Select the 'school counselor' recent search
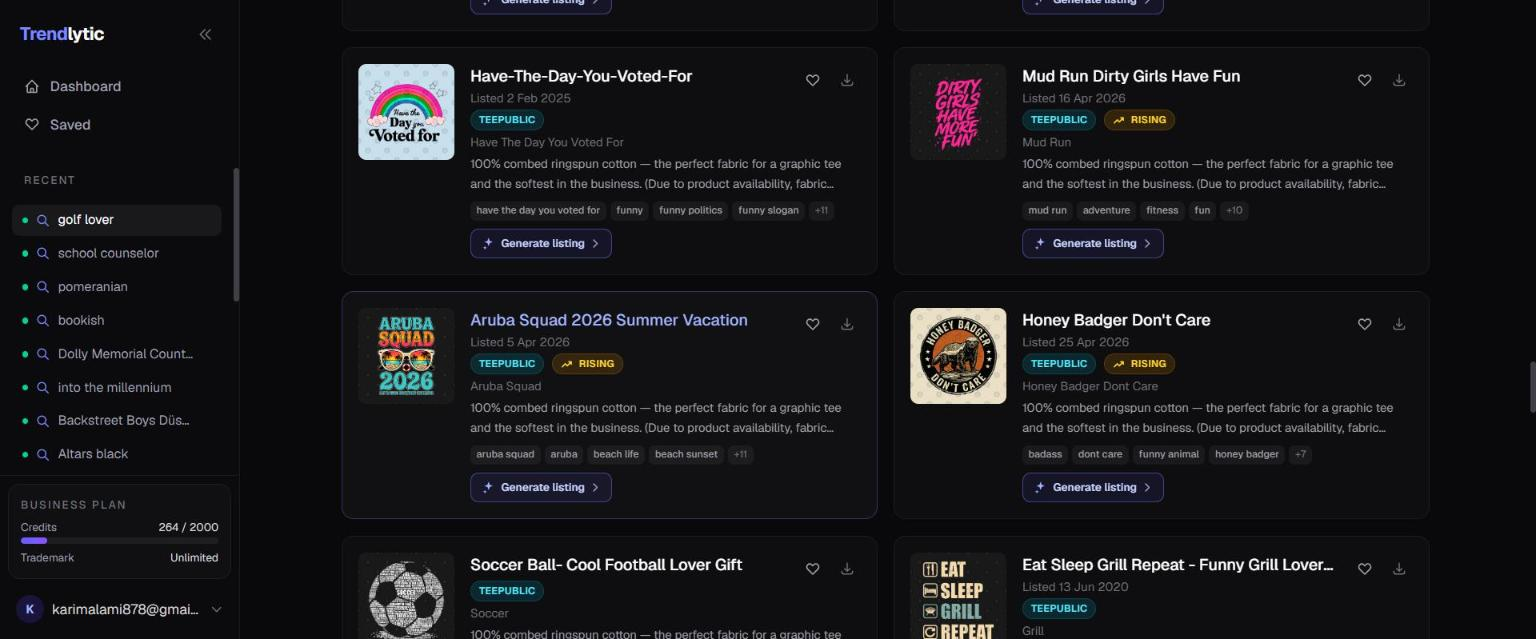 point(117,253)
